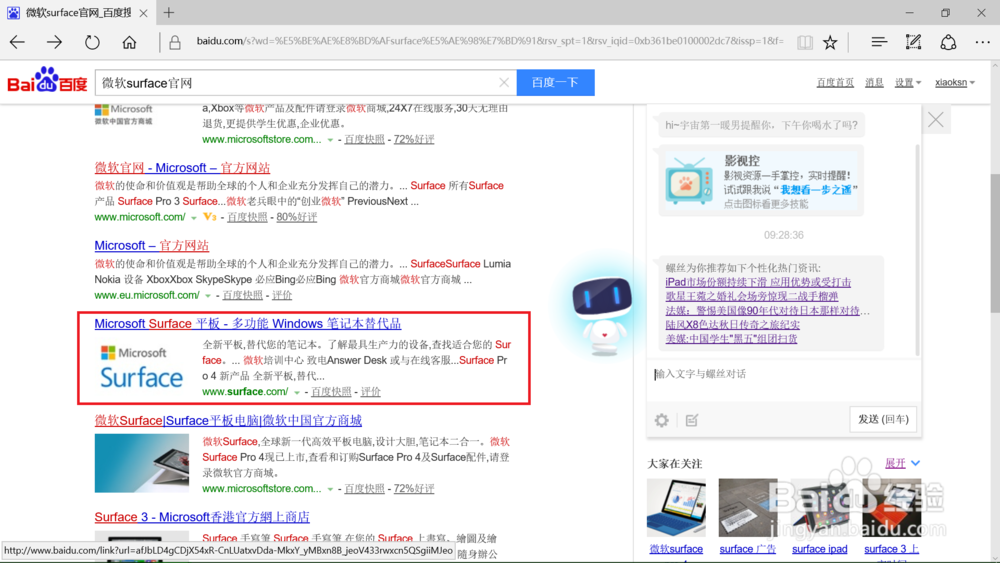Screen dimensions: 1000x563
Task: Click the Baidu logo
Action: point(47,81)
